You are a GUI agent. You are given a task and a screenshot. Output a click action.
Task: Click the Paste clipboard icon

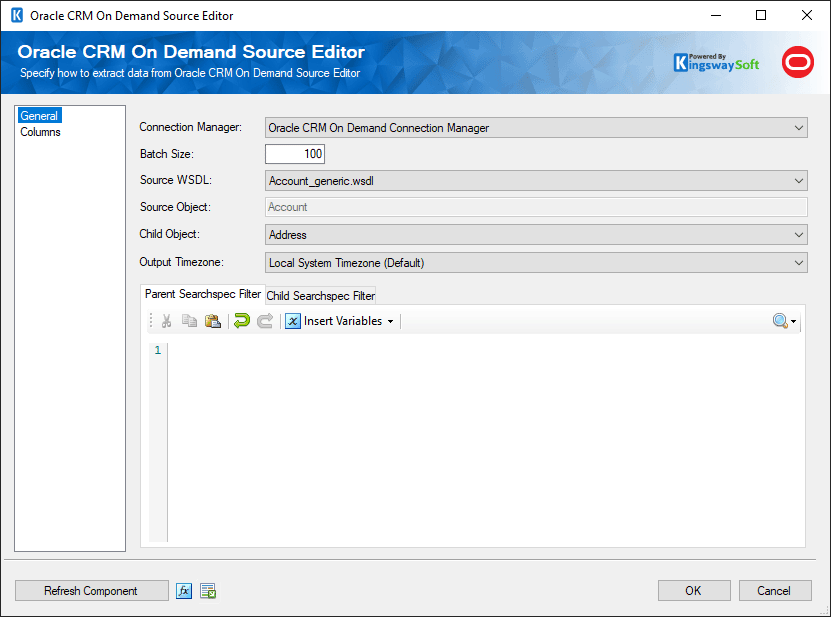213,321
